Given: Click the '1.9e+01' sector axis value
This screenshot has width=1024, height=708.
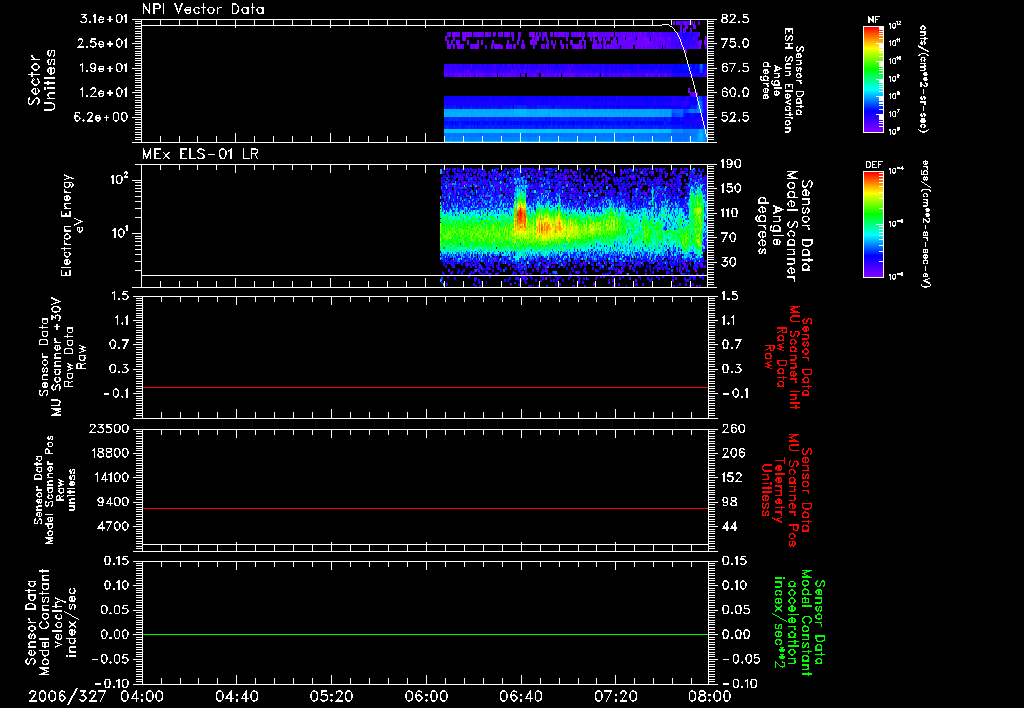Looking at the screenshot, I should coord(104,68).
